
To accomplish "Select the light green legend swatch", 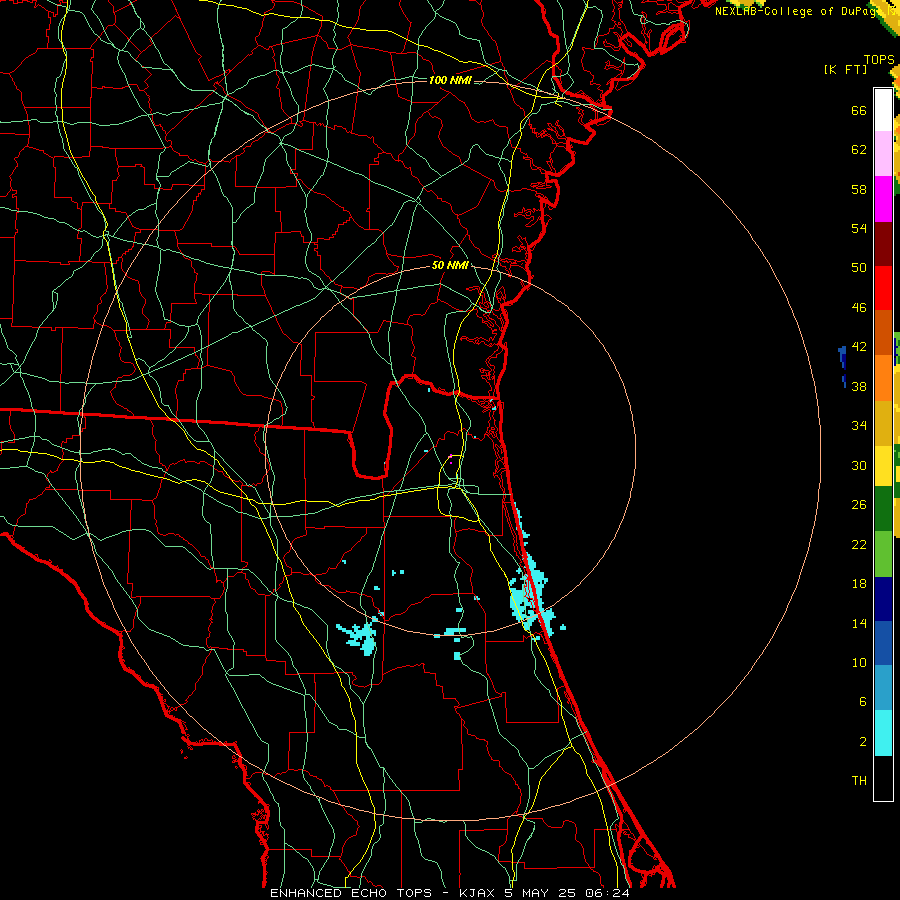I will coord(883,554).
